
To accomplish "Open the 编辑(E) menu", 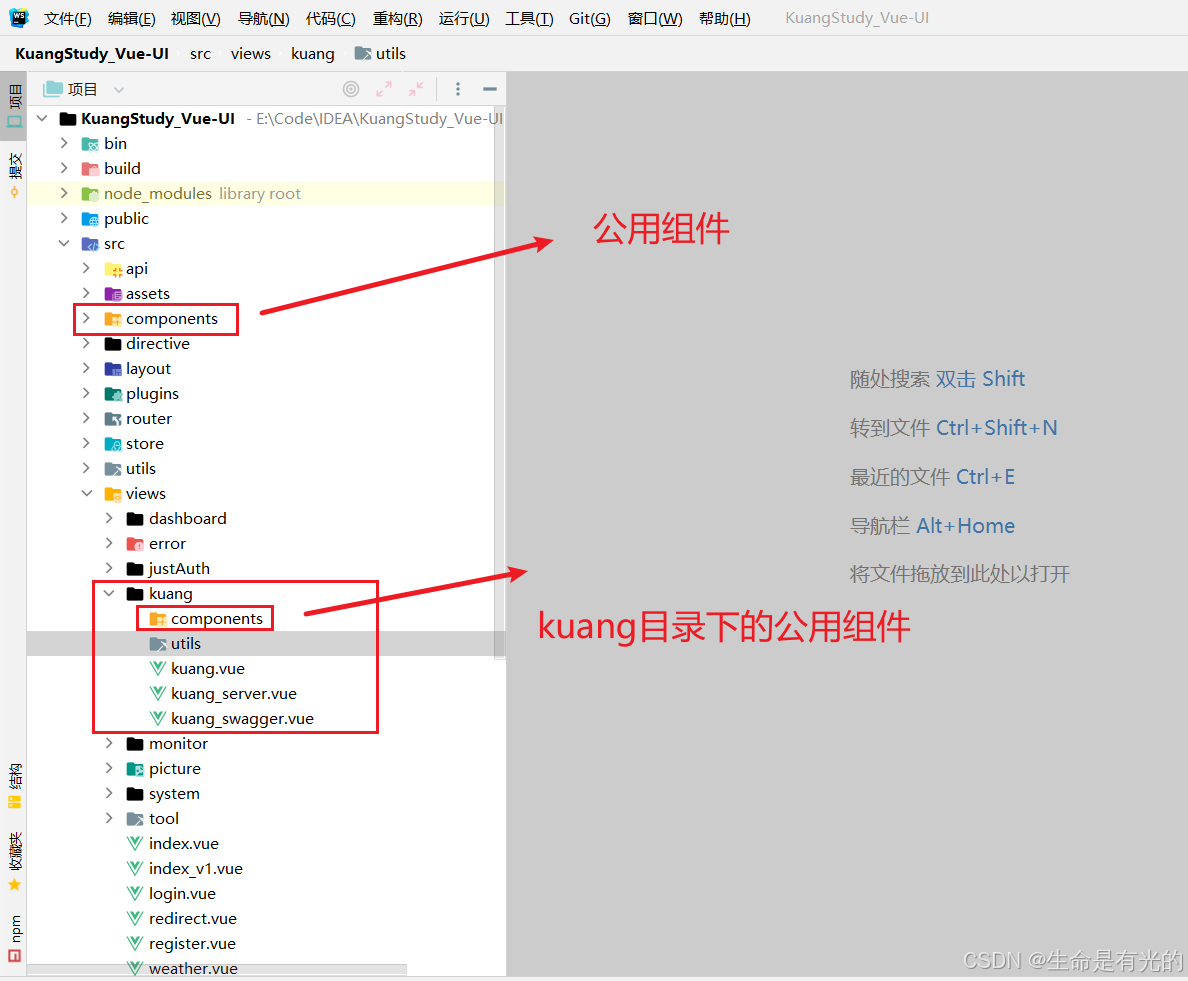I will [132, 18].
